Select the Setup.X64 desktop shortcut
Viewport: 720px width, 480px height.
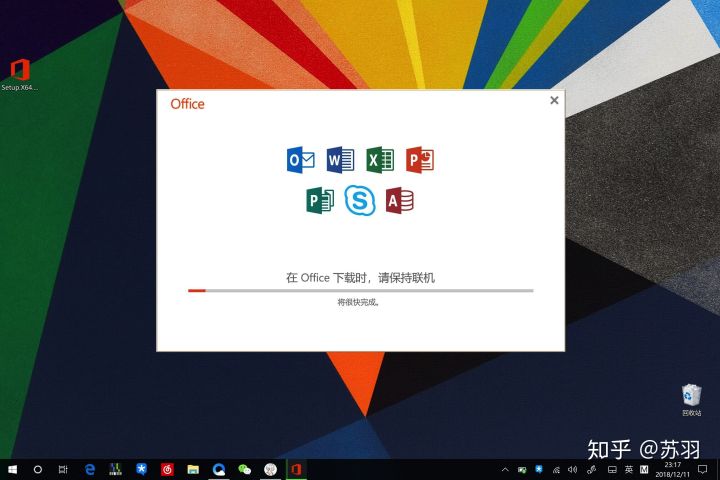click(x=19, y=74)
